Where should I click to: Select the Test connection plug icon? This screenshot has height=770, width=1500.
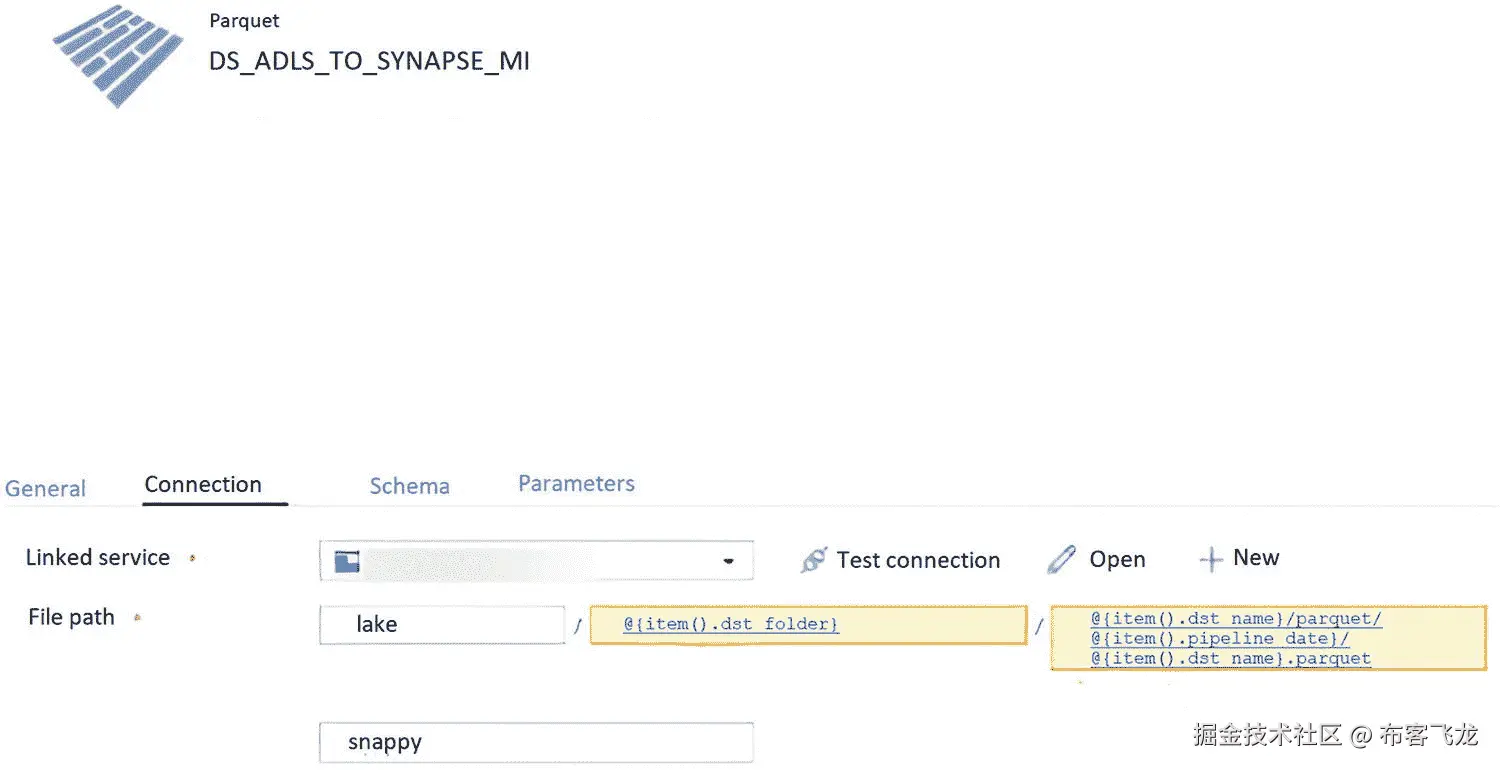tap(815, 560)
